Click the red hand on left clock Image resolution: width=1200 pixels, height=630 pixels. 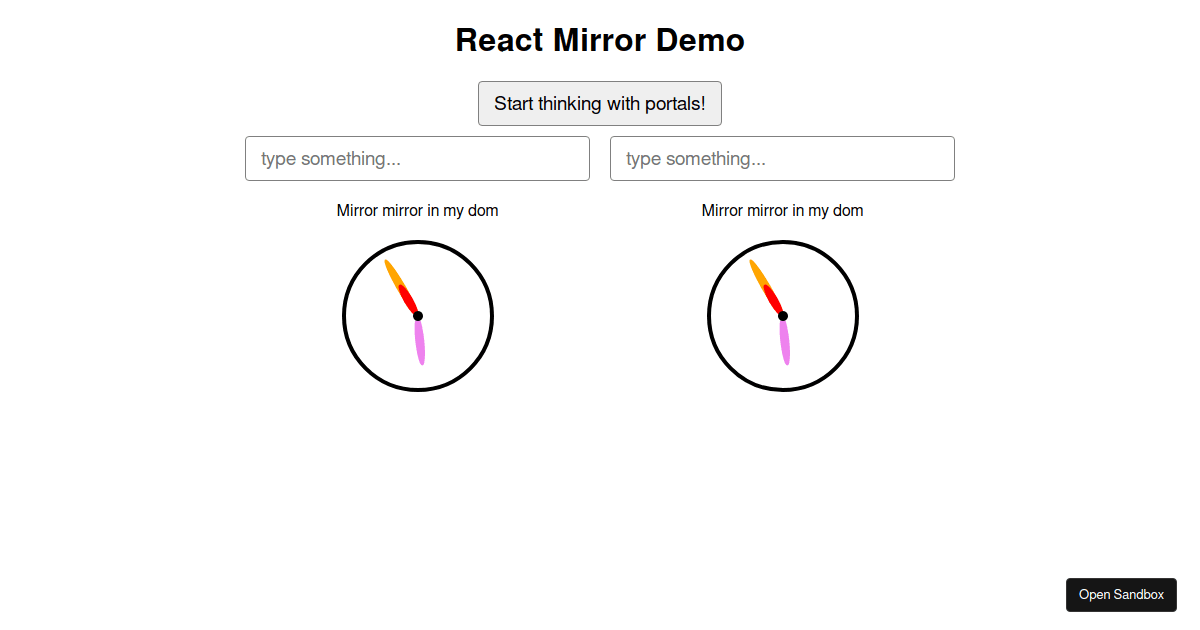pyautogui.click(x=408, y=298)
